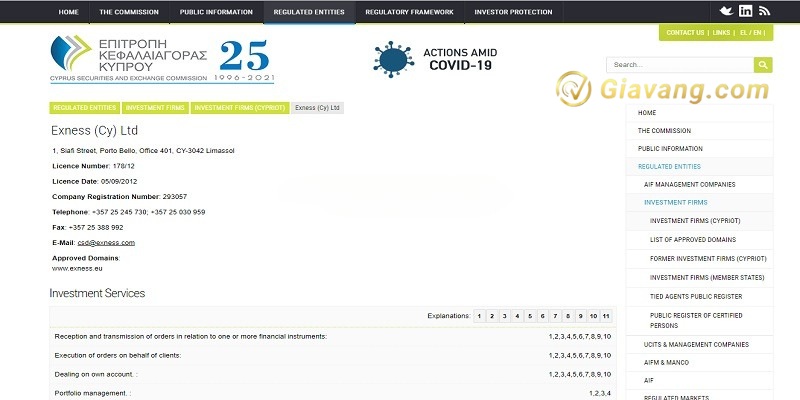Open the Investor Protection top menu

515,12
